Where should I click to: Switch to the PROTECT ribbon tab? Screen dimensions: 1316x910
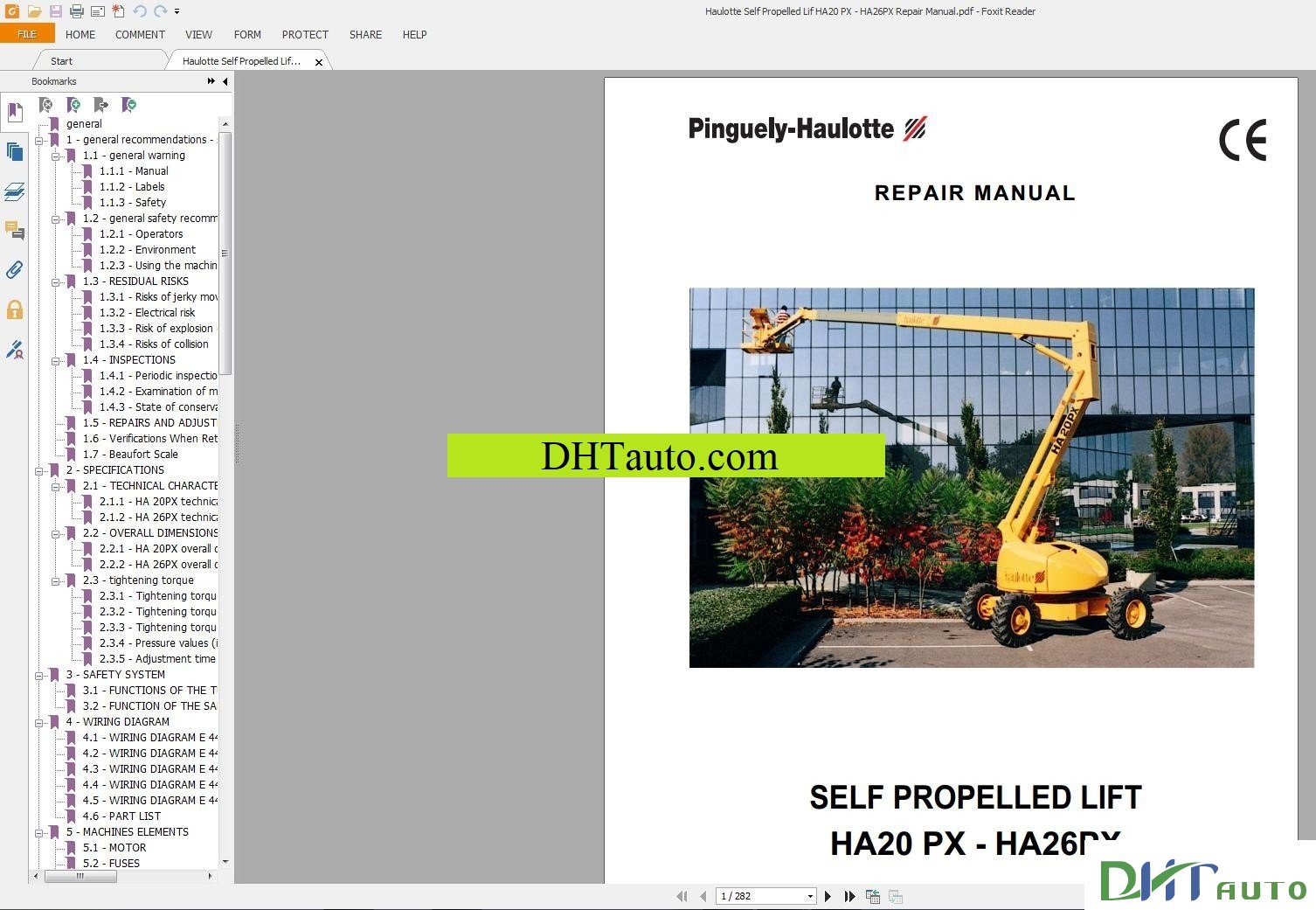[305, 35]
